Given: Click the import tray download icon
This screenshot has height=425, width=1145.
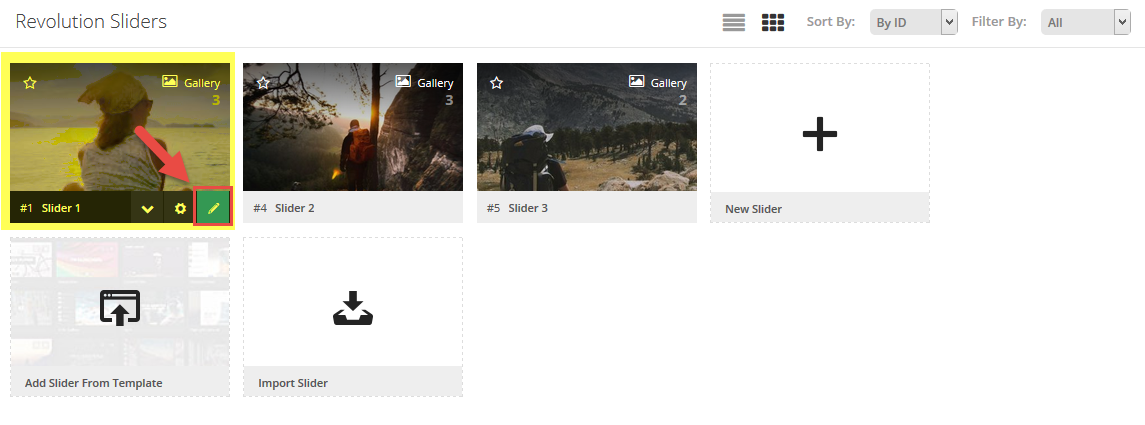Looking at the screenshot, I should click(353, 308).
